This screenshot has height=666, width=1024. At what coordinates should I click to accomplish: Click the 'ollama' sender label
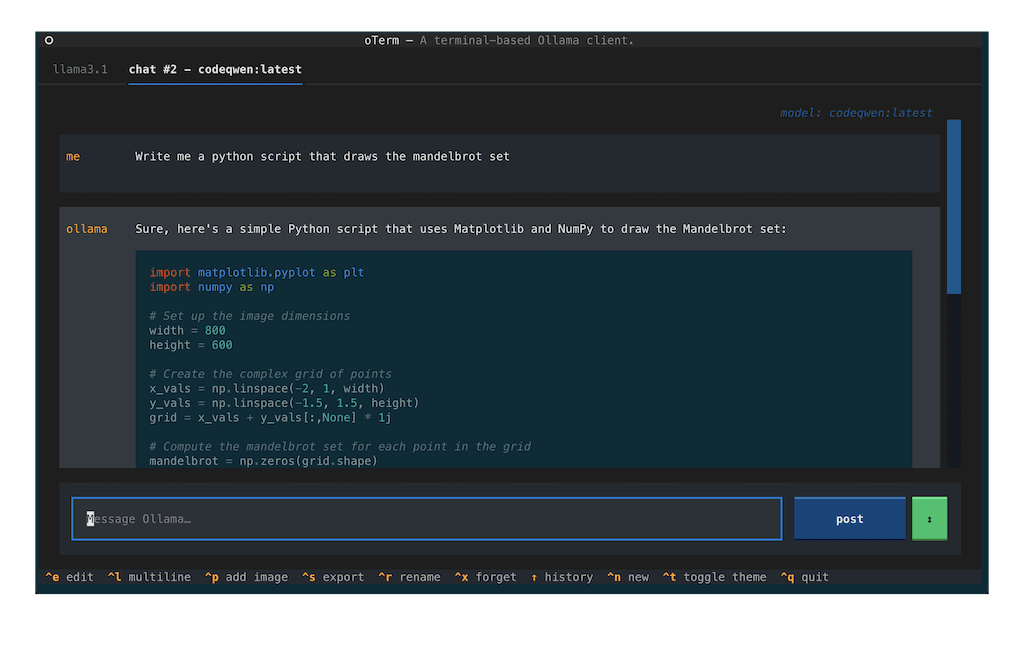[86, 229]
